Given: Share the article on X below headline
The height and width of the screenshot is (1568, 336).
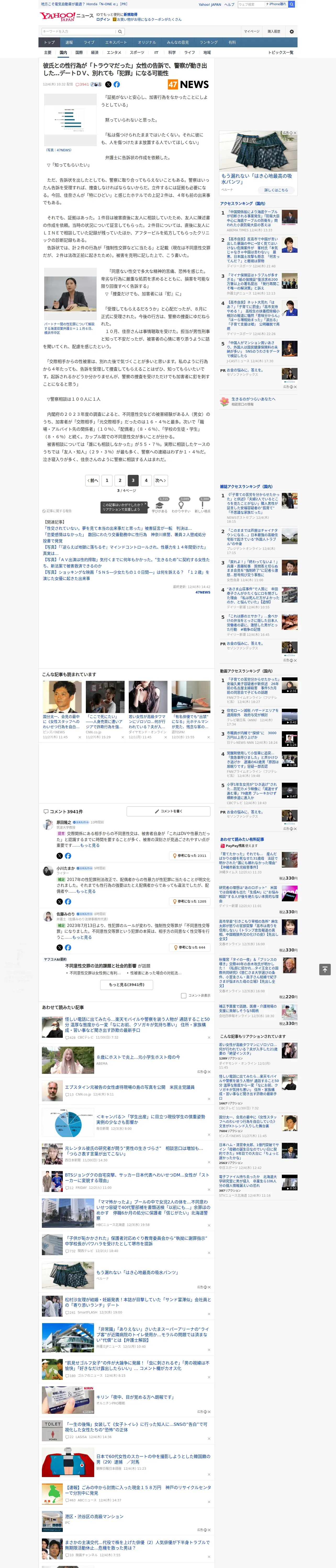Looking at the screenshot, I should (x=109, y=85).
